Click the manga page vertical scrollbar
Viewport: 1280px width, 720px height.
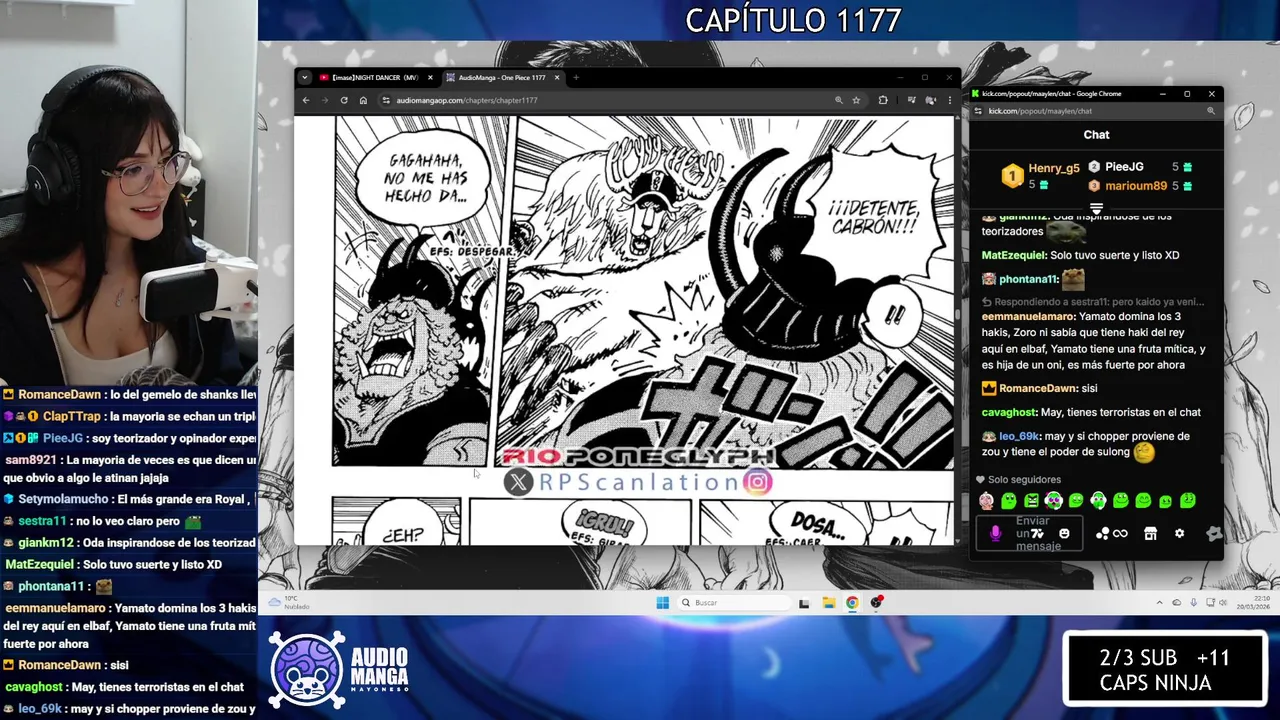(957, 314)
